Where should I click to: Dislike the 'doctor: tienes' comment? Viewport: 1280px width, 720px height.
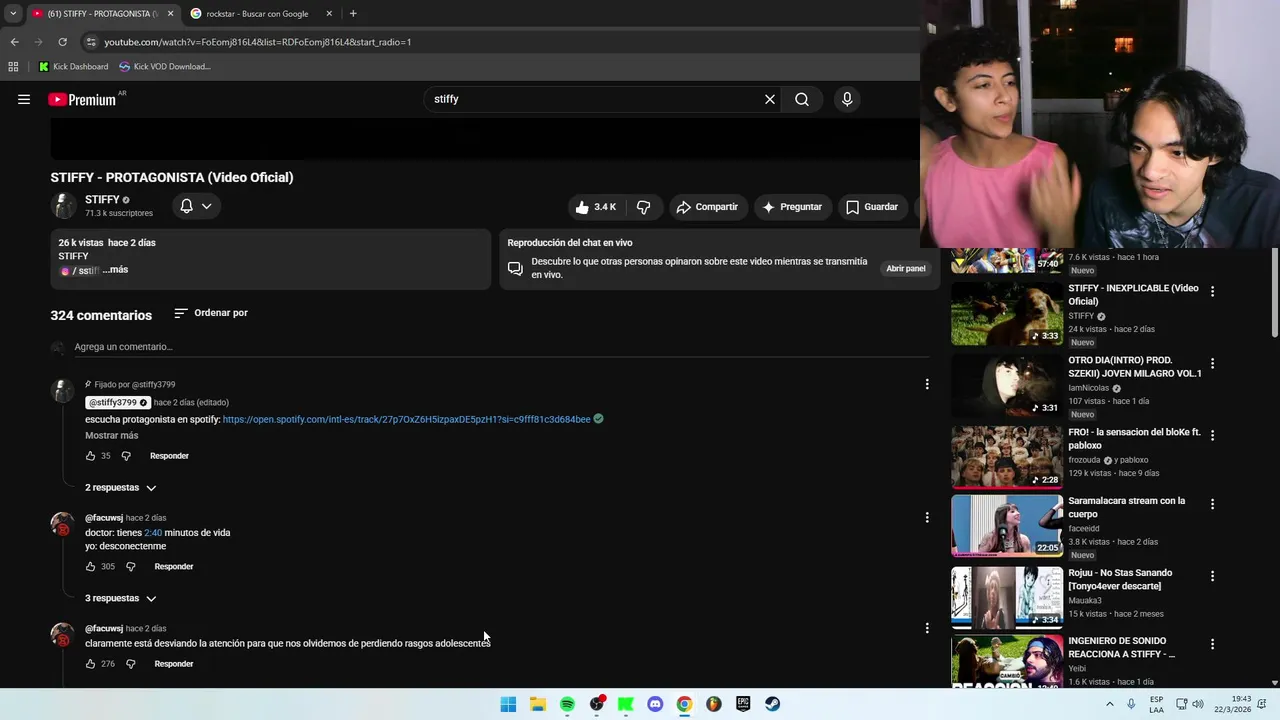[130, 567]
